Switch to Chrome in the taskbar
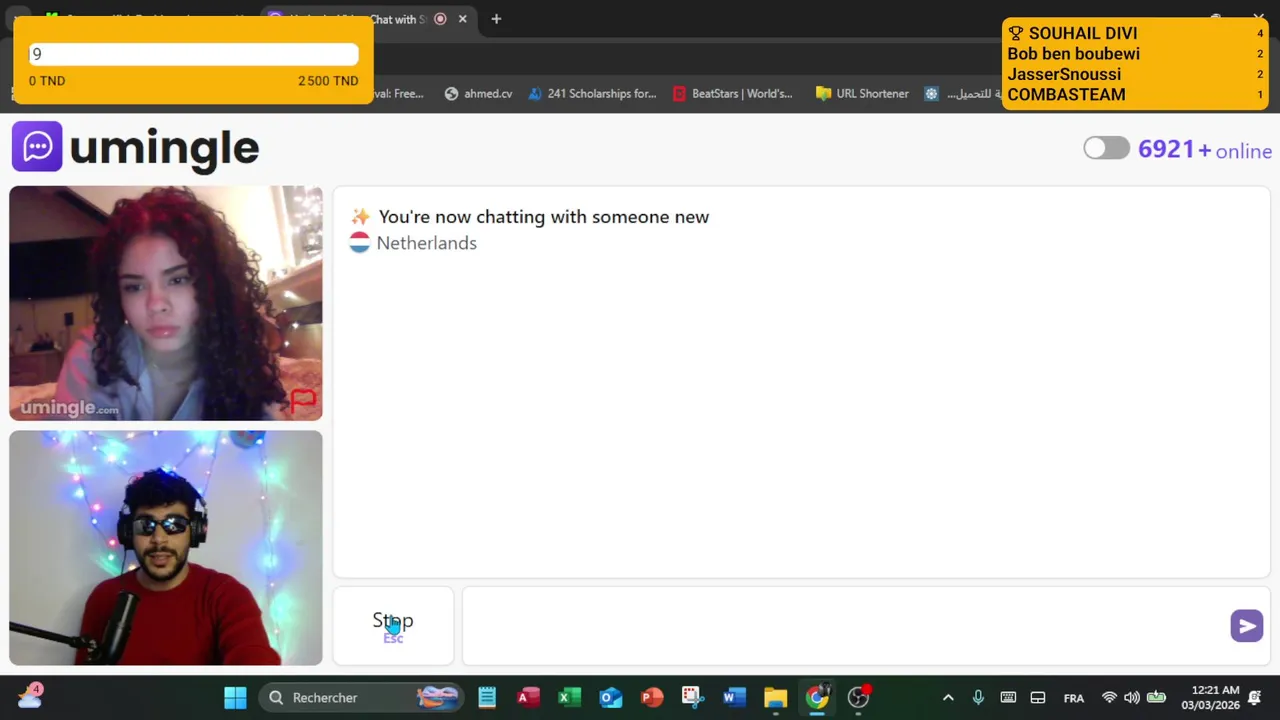The image size is (1280, 720). coord(817,697)
